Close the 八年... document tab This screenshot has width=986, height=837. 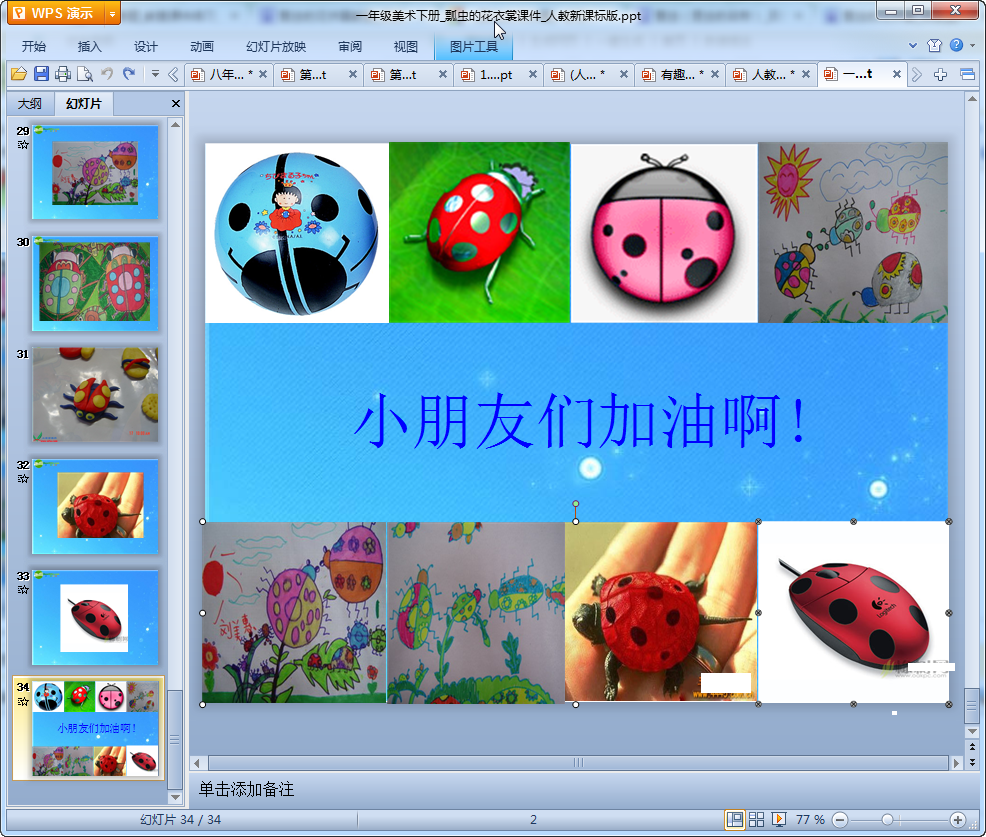tap(263, 74)
